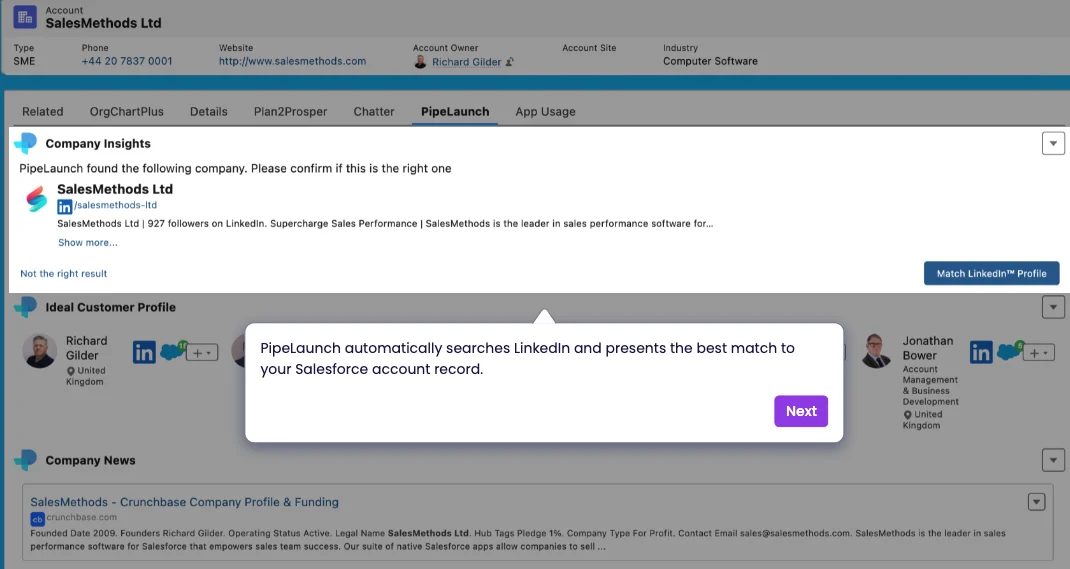The width and height of the screenshot is (1070, 569).
Task: Open the Company News section dropdown
Action: click(x=1053, y=460)
